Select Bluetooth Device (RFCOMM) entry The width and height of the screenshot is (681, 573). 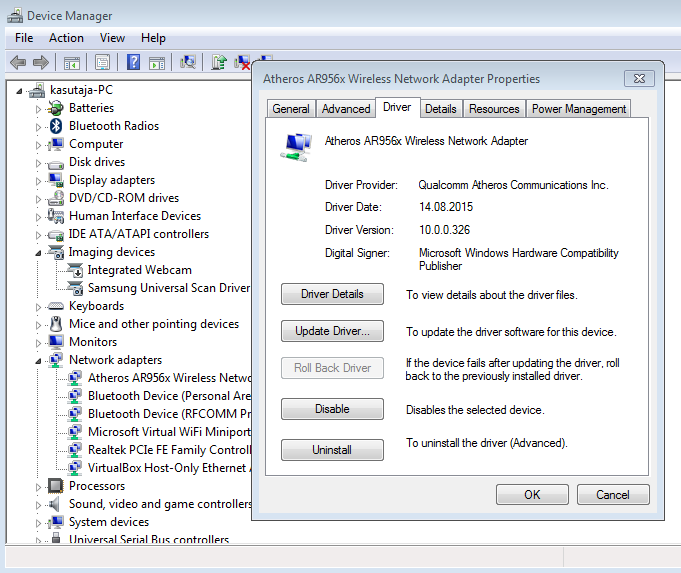[x=169, y=414]
